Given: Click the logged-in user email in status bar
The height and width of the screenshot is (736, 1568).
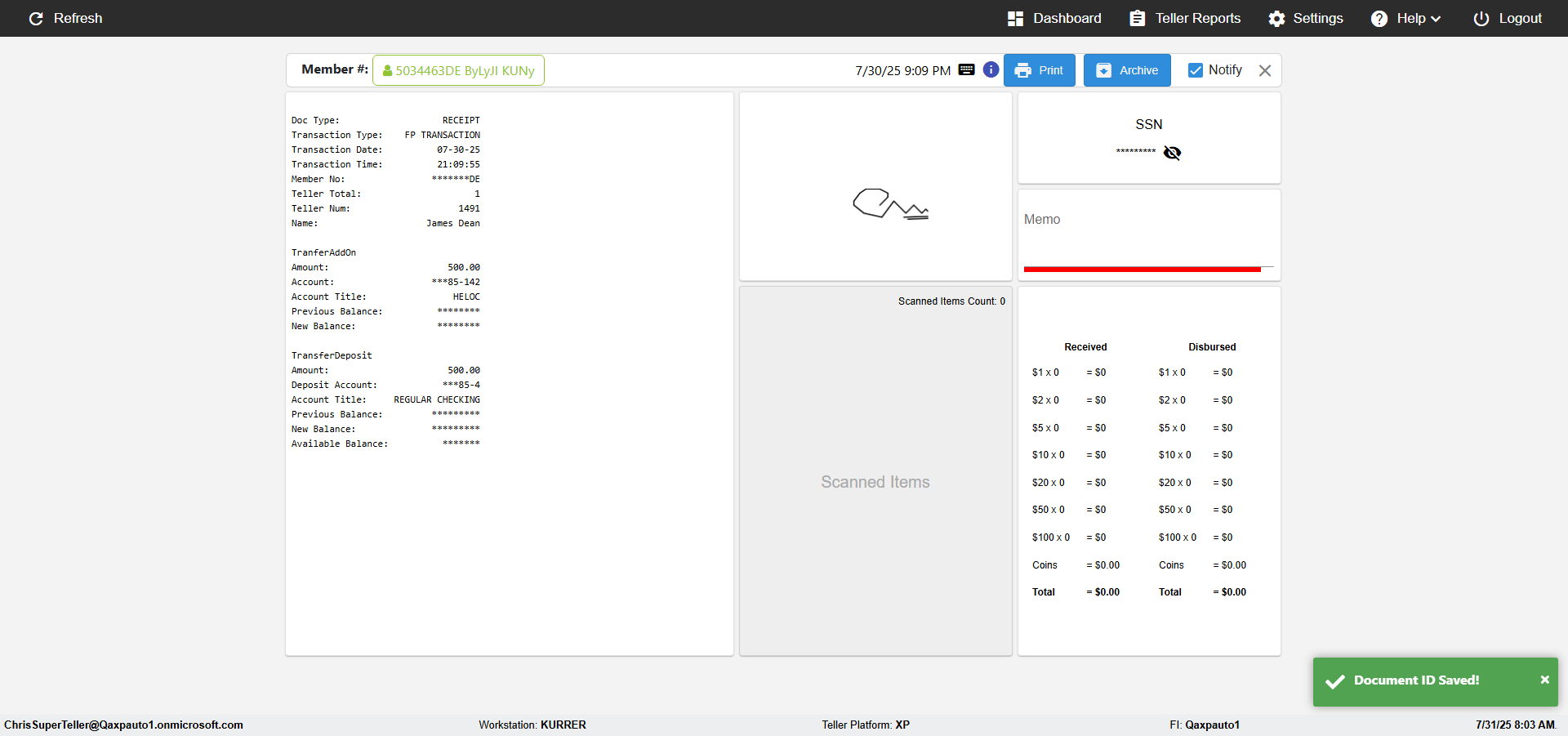Looking at the screenshot, I should click(x=123, y=725).
